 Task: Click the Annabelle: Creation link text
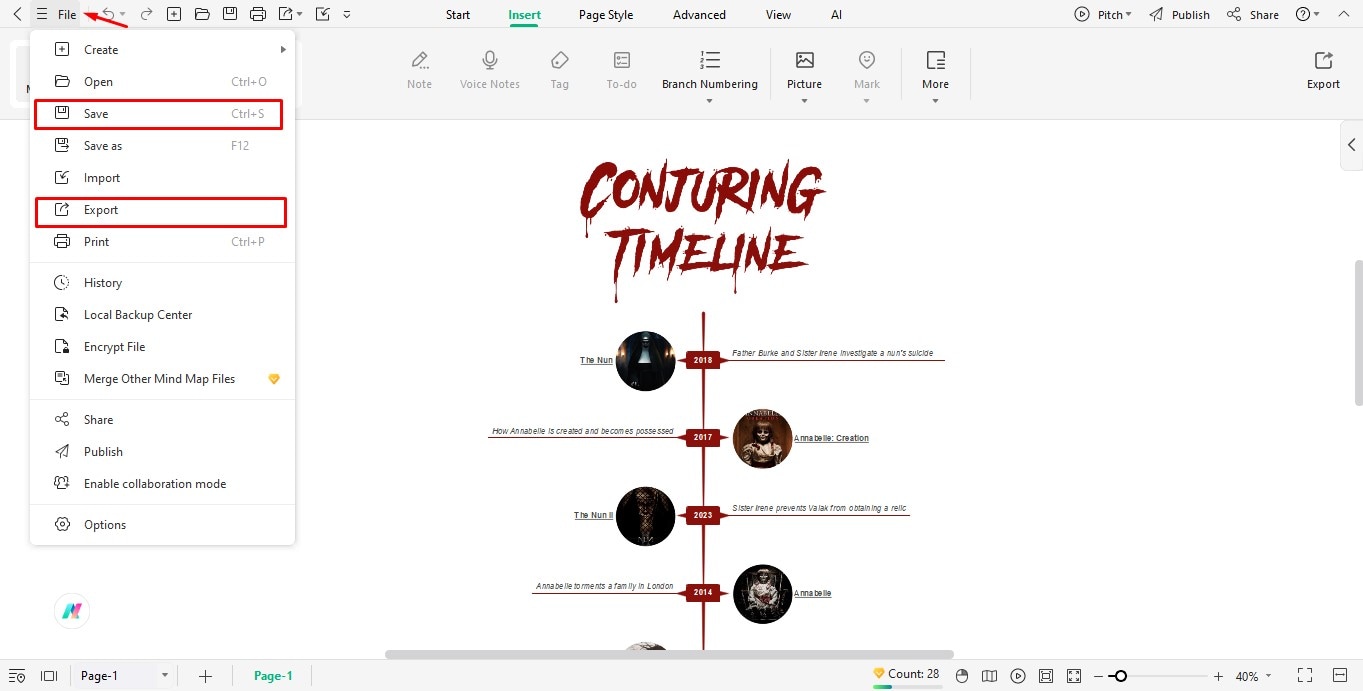(831, 438)
